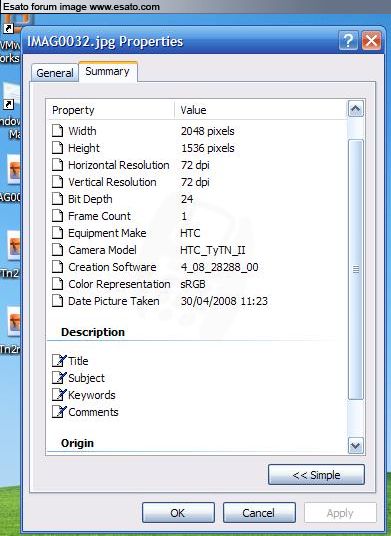The image size is (391, 536).
Task: Select the Horizontal Resolution label
Action: tap(119, 165)
